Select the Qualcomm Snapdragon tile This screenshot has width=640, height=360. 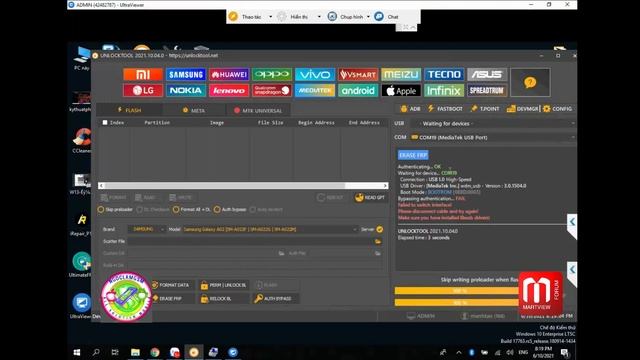click(272, 90)
